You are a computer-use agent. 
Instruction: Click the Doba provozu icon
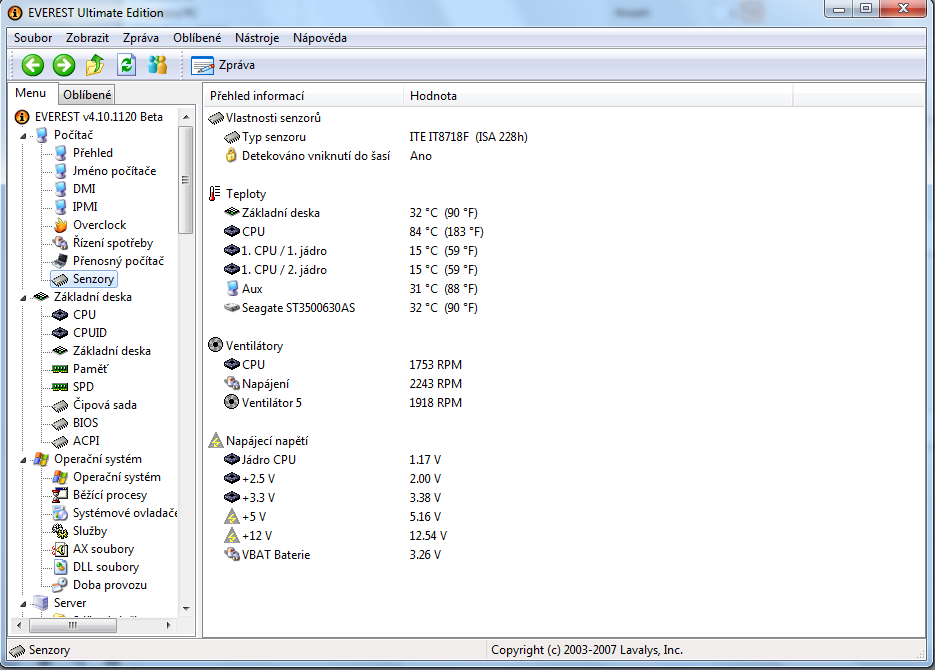tap(60, 585)
